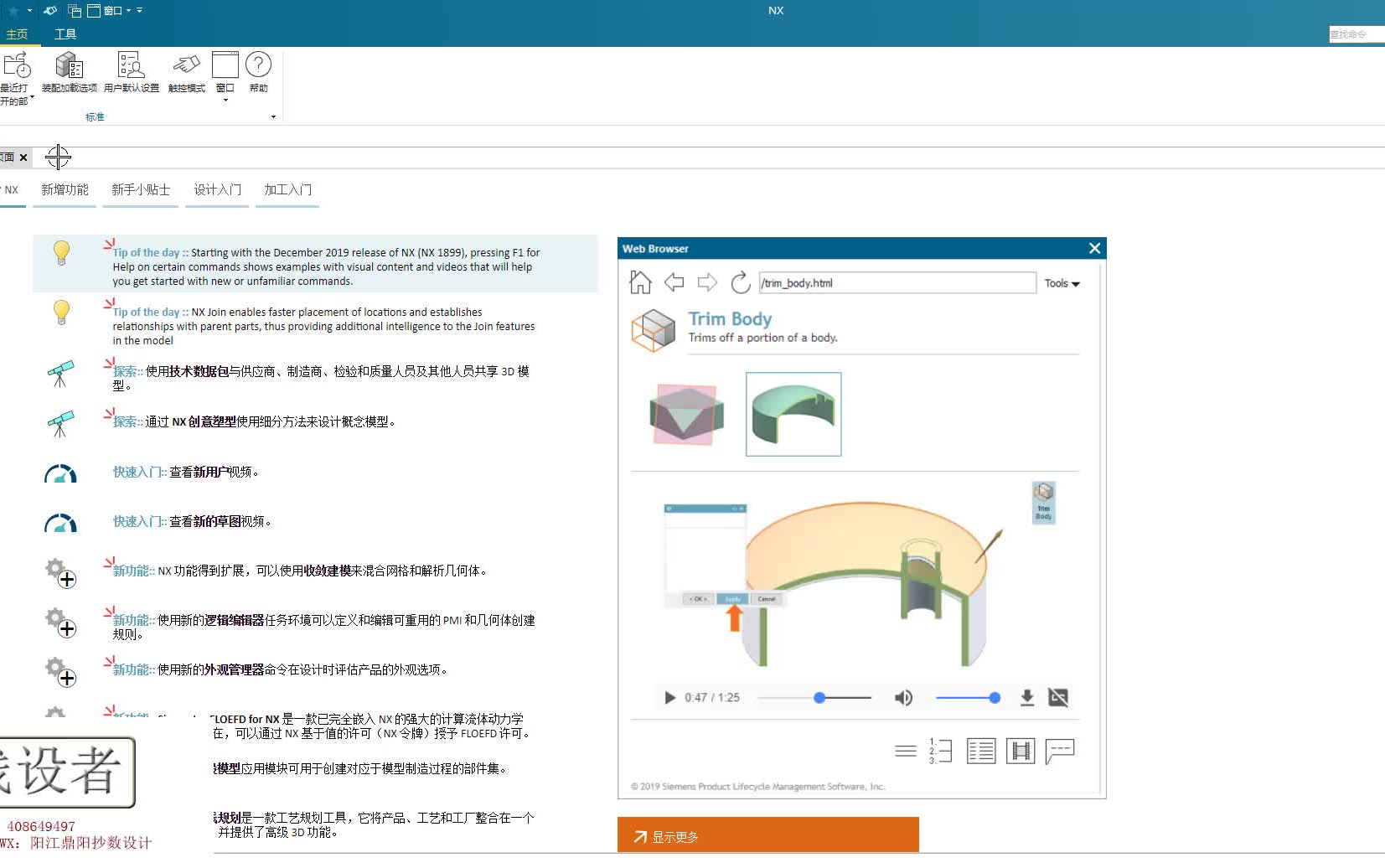The width and height of the screenshot is (1385, 868).
Task: Switch to the 工具 ribbon tab
Action: [65, 34]
